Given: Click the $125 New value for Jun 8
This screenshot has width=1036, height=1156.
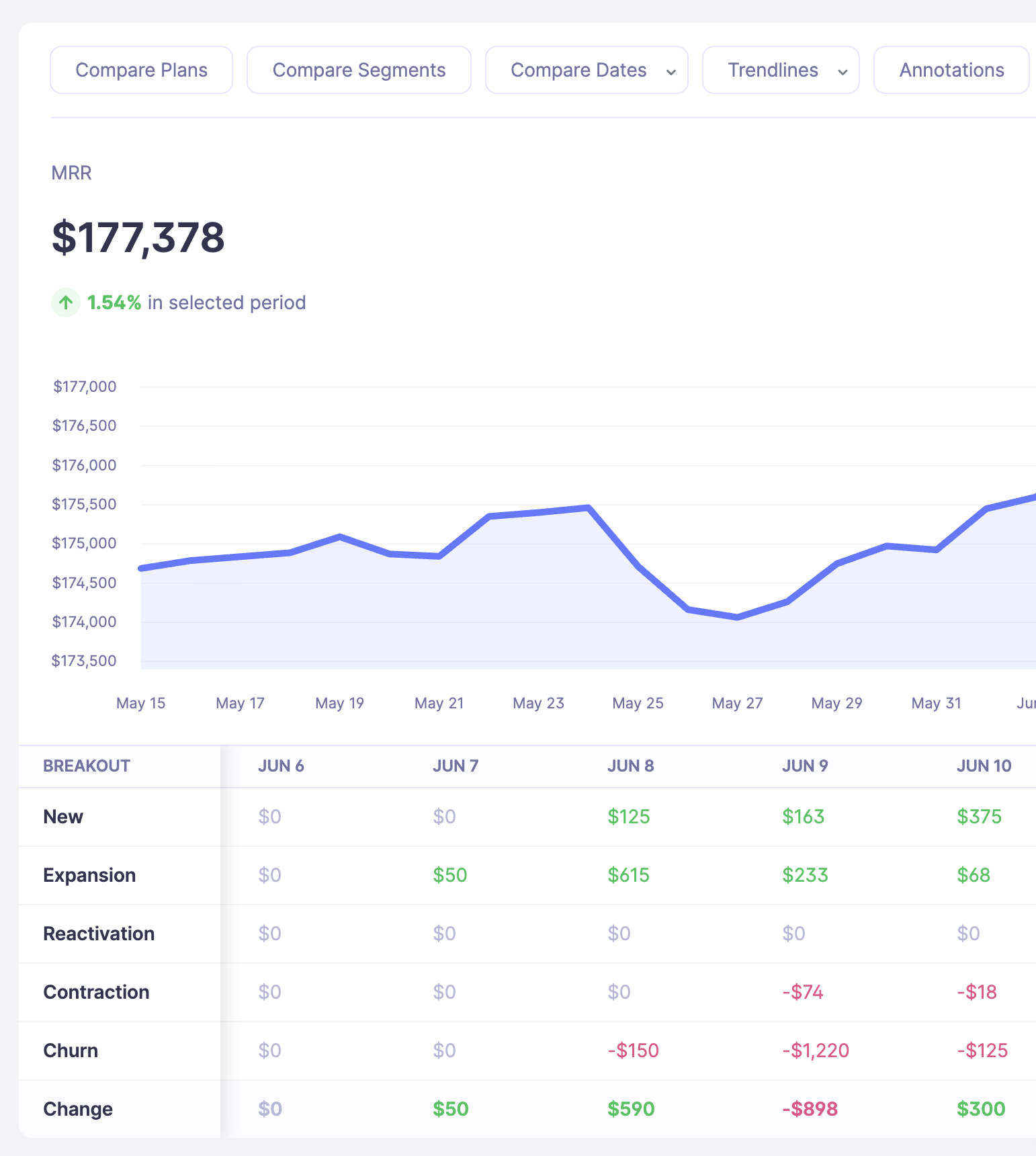Looking at the screenshot, I should coord(629,817).
